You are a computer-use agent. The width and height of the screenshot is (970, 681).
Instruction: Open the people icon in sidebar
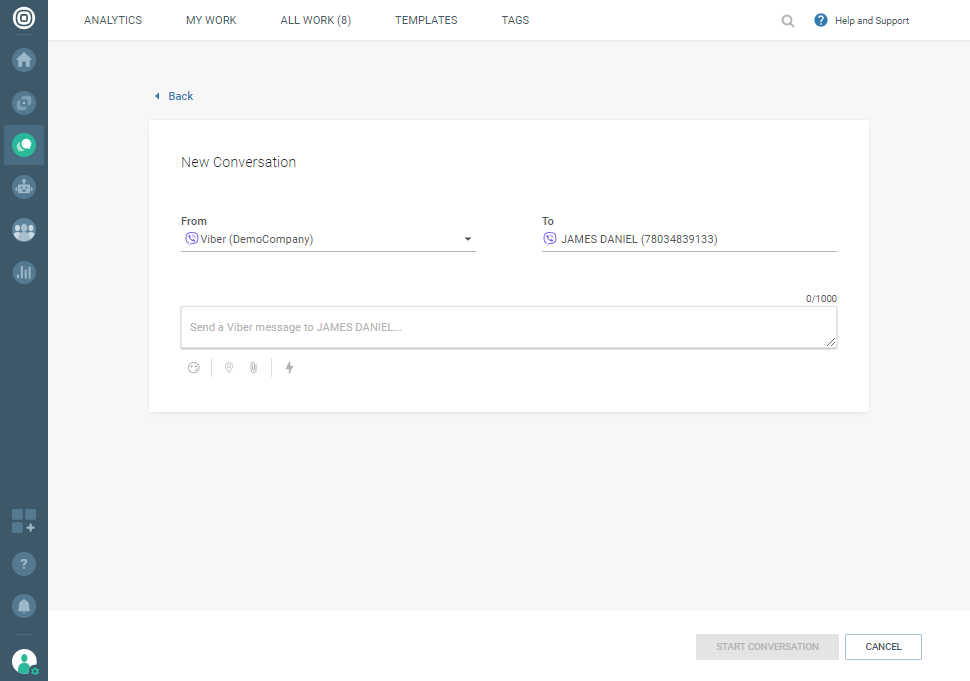pos(24,229)
